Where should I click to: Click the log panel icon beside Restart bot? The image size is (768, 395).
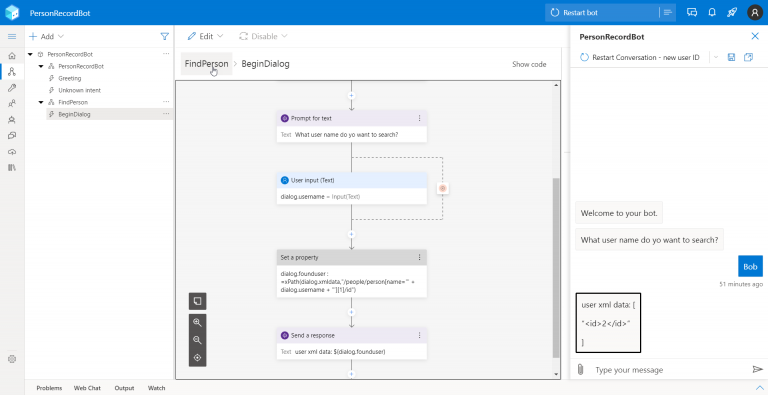pos(668,13)
